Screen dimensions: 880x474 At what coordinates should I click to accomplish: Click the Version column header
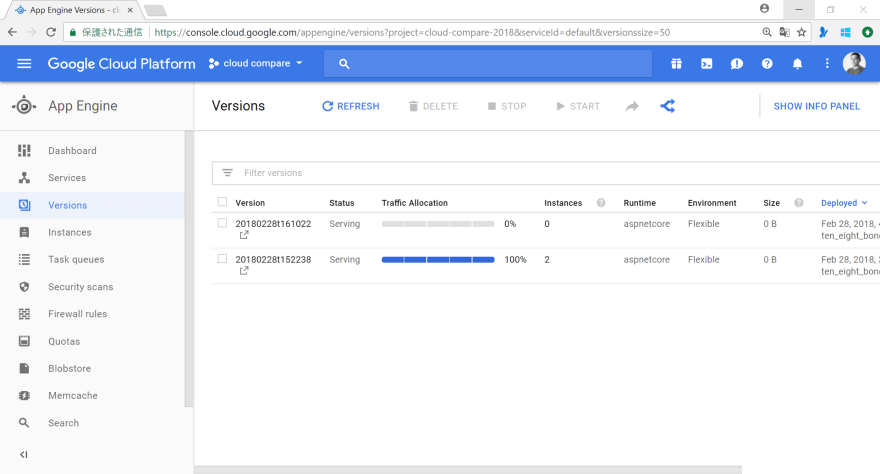250,203
